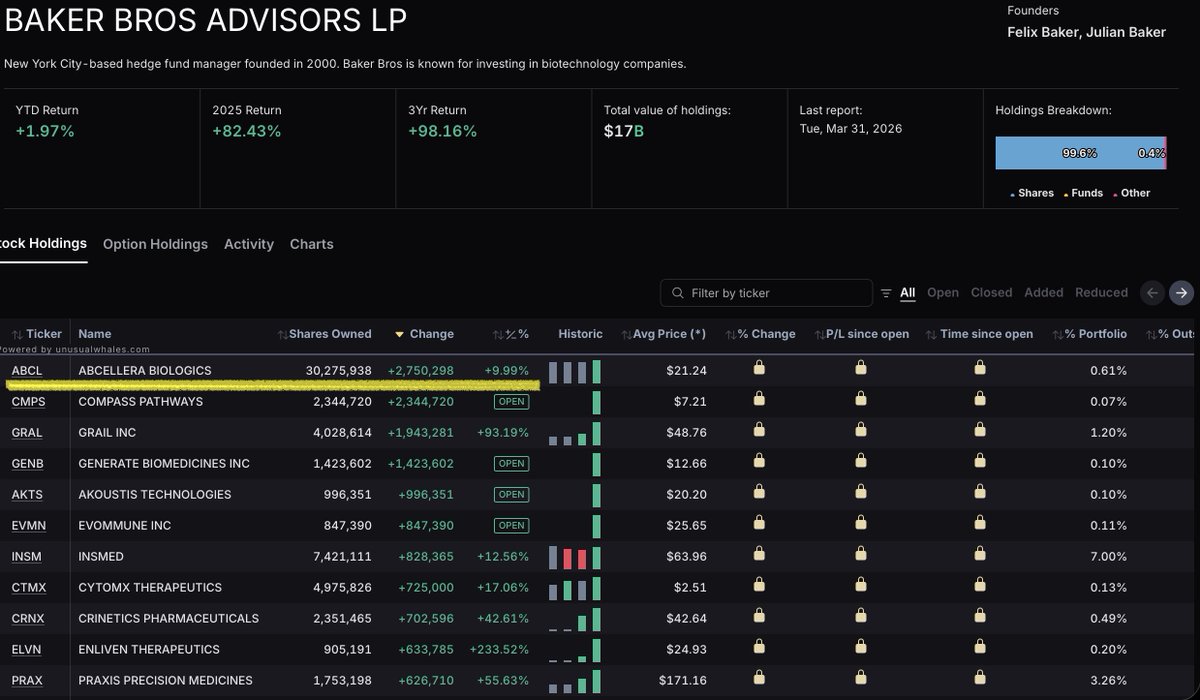Sort by Change column header
Image resolution: width=1200 pixels, height=700 pixels.
tap(424, 334)
